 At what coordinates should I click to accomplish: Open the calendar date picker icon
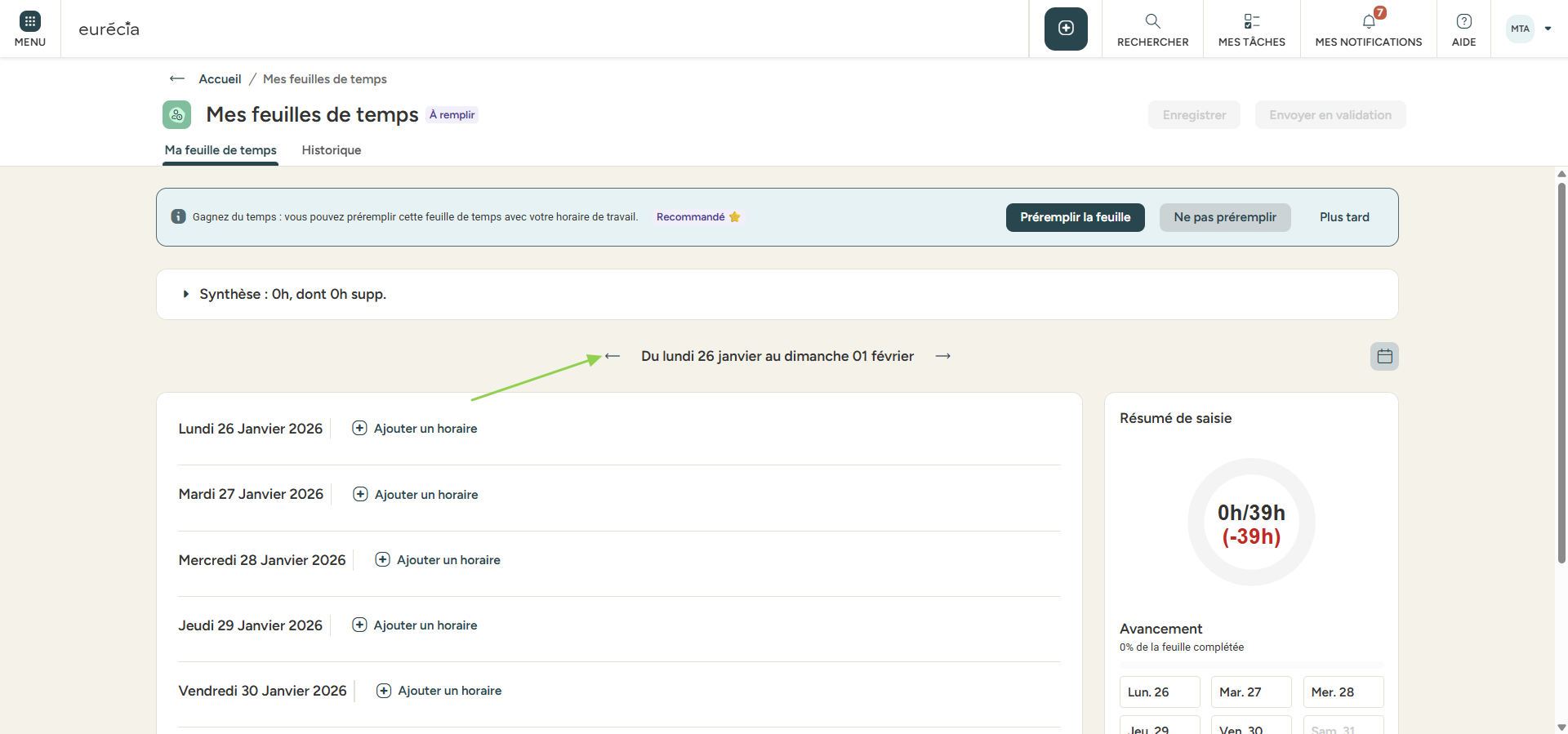point(1384,356)
